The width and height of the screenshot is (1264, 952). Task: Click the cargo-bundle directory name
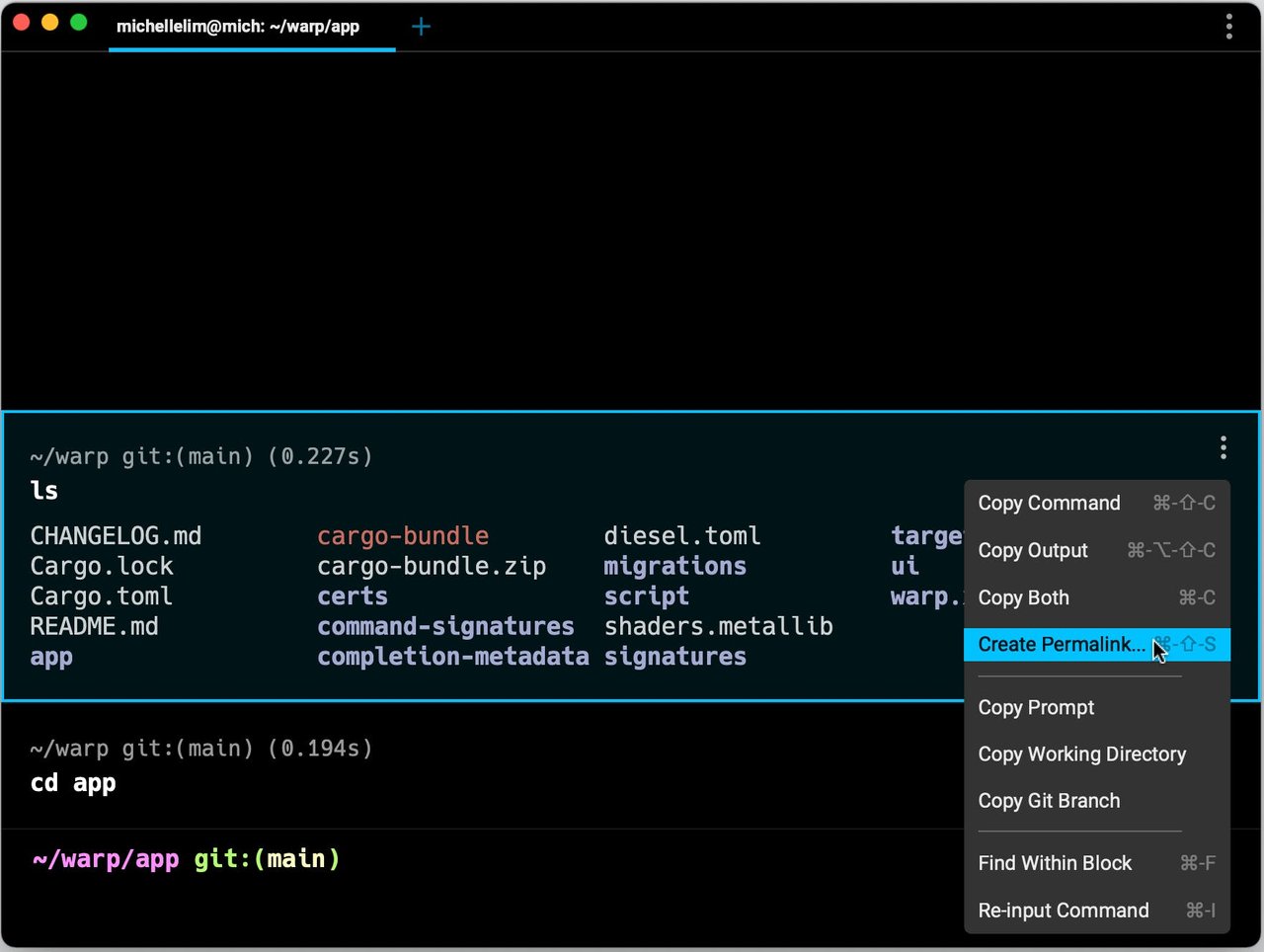tap(403, 535)
